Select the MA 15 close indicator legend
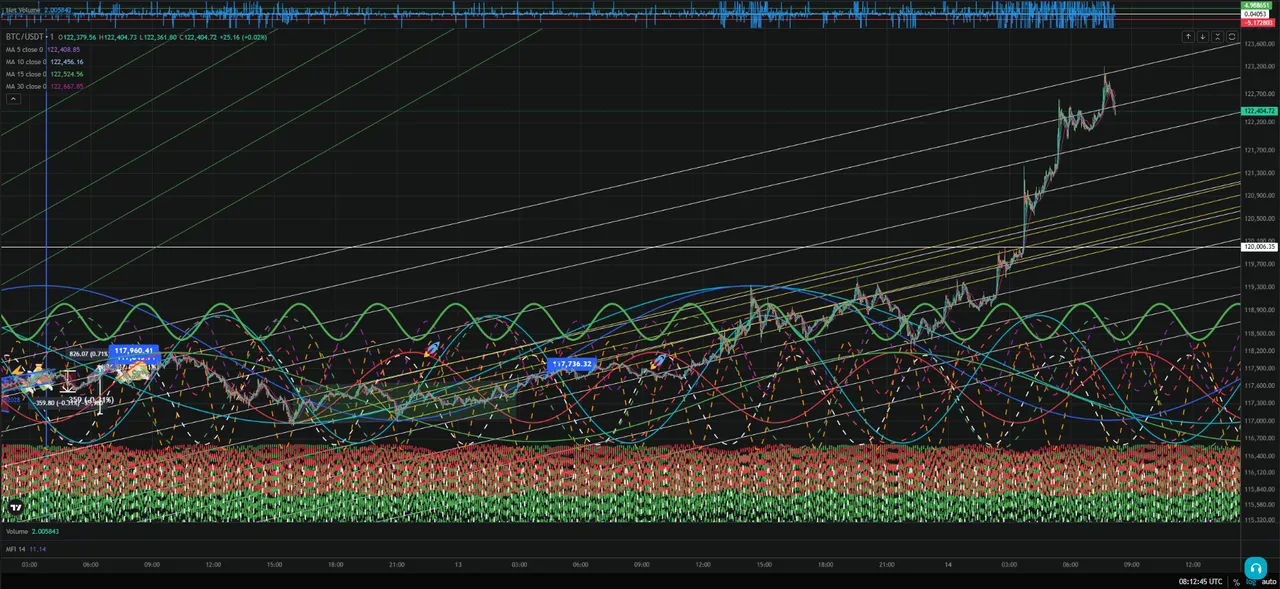This screenshot has width=1280, height=589. tap(25, 74)
